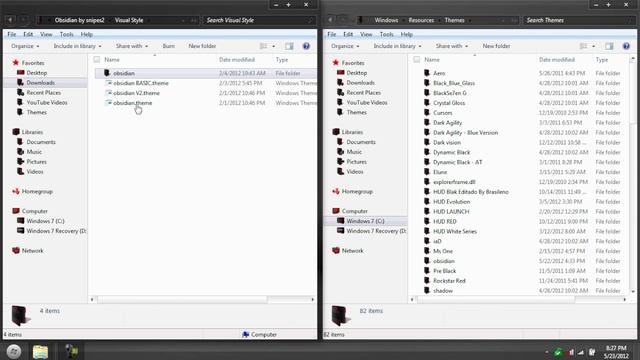The height and width of the screenshot is (360, 640).
Task: Open Start menu orb on taskbar
Action: pyautogui.click(x=14, y=351)
